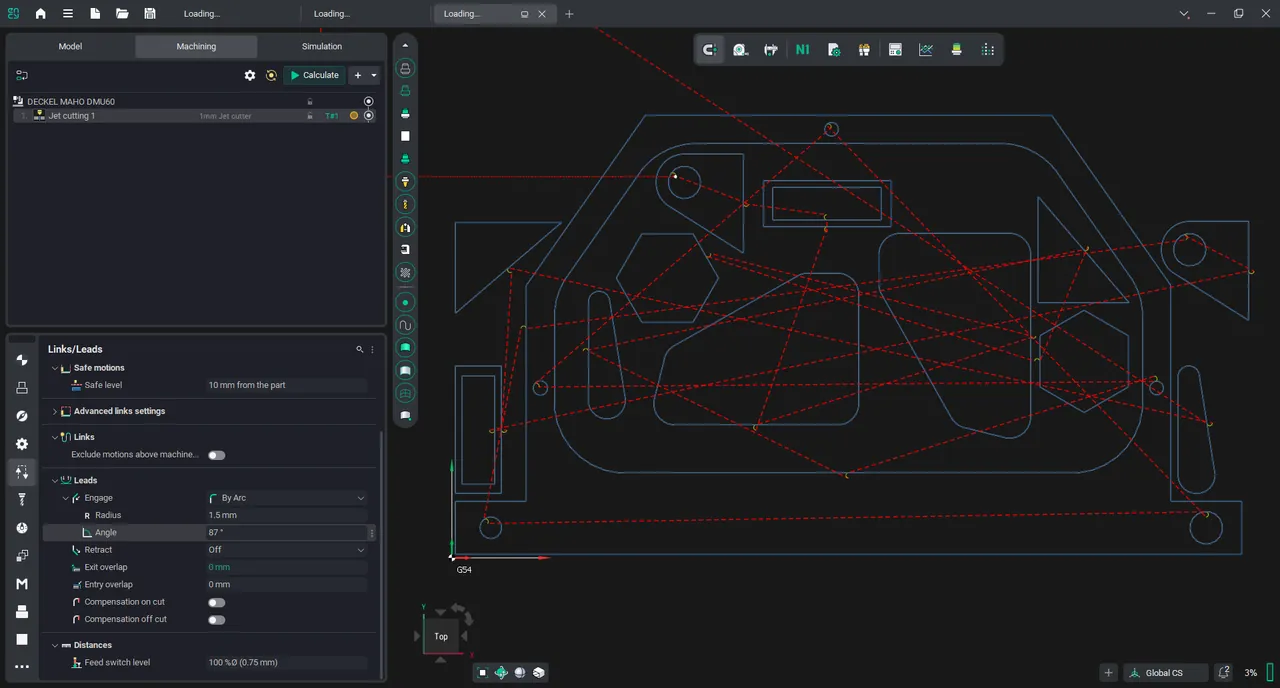Click the gear icon beside the Calculate button
Viewport: 1280px width, 688px height.
coord(250,75)
